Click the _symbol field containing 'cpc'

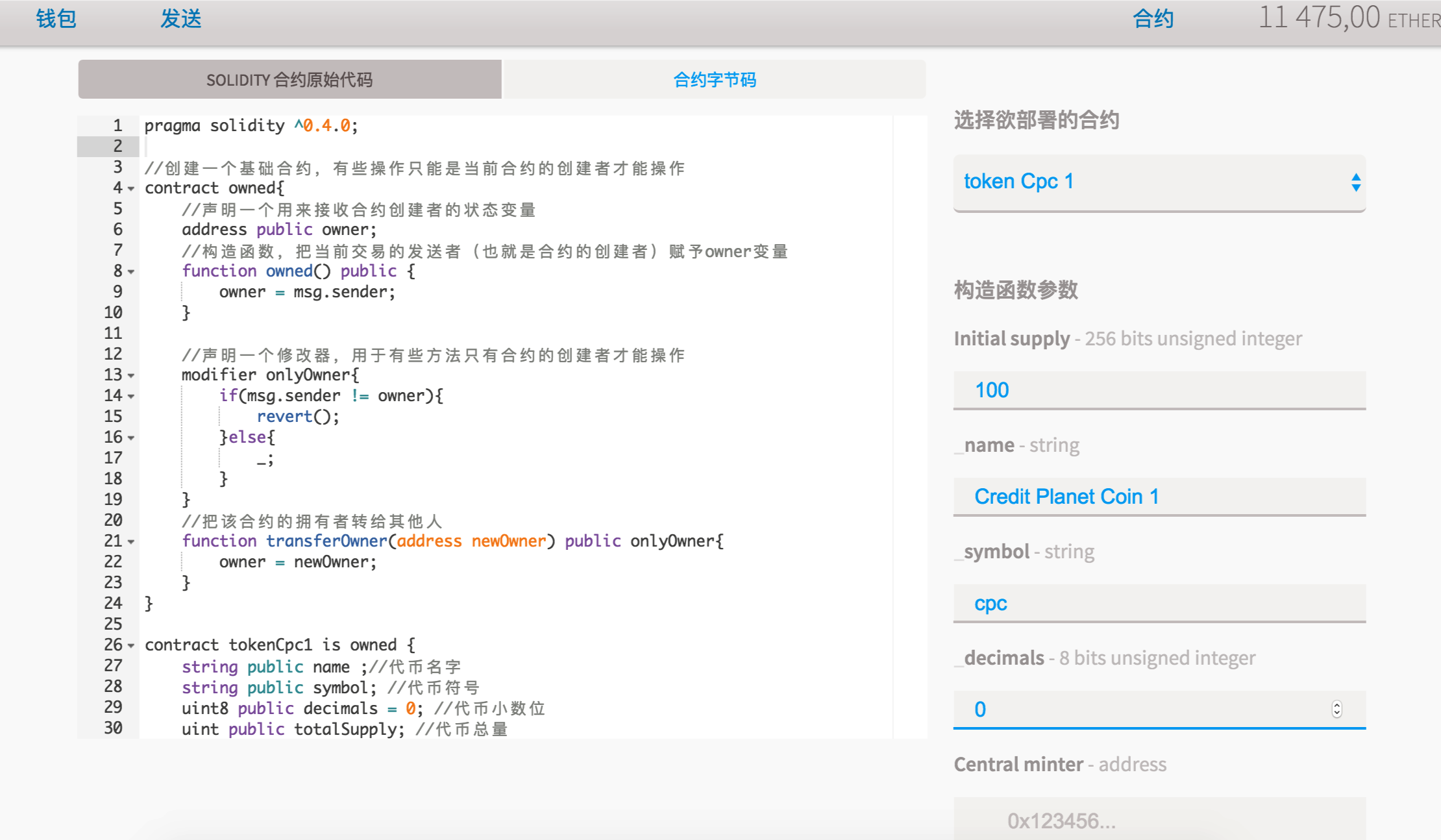click(x=1159, y=603)
